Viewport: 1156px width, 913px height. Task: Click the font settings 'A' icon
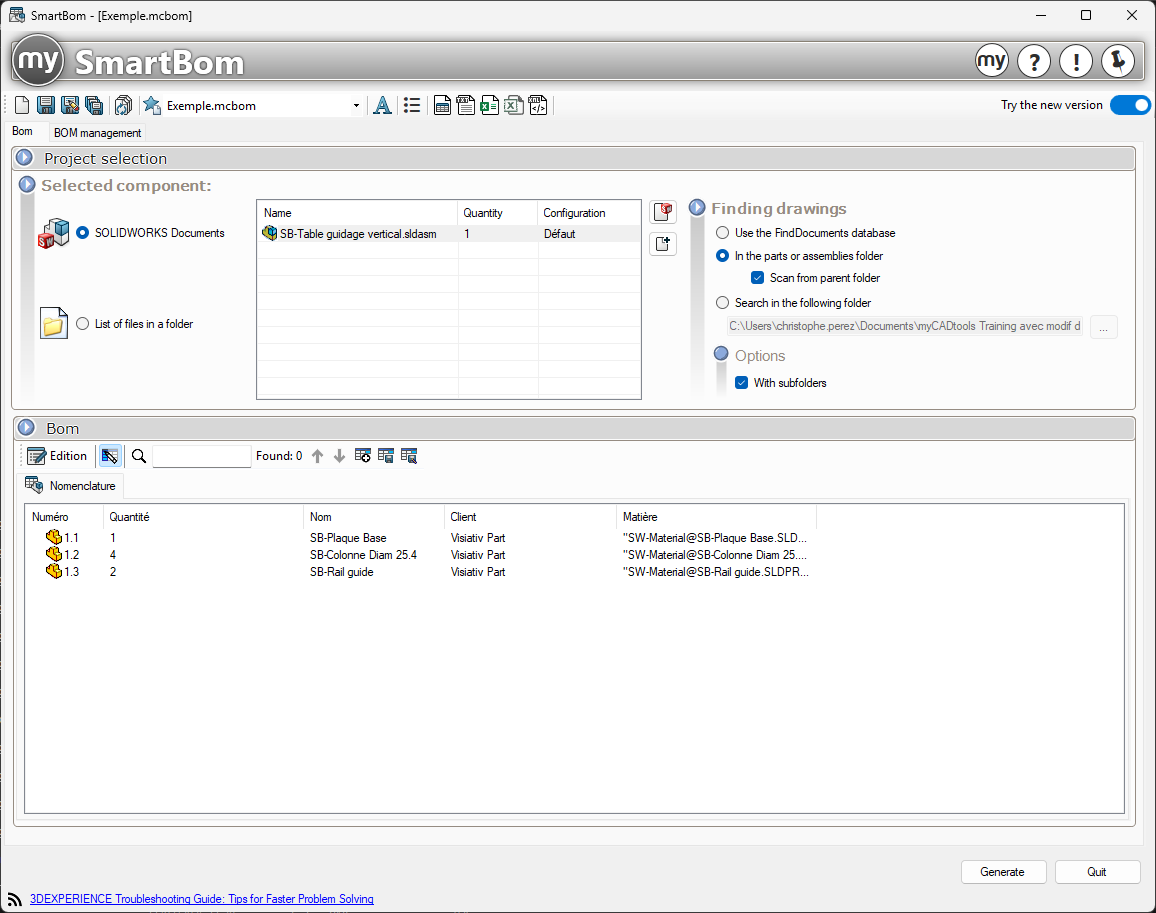[381, 105]
